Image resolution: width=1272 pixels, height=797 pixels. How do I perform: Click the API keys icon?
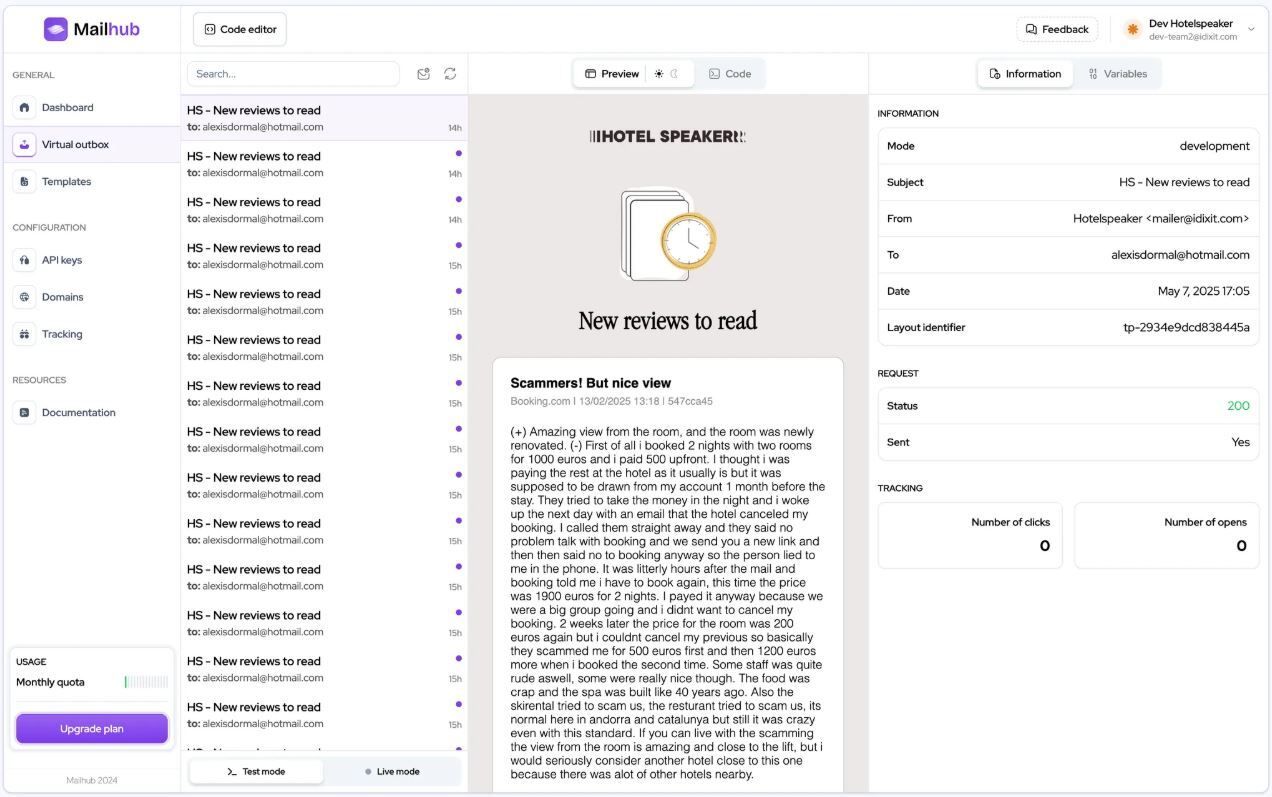pos(24,260)
